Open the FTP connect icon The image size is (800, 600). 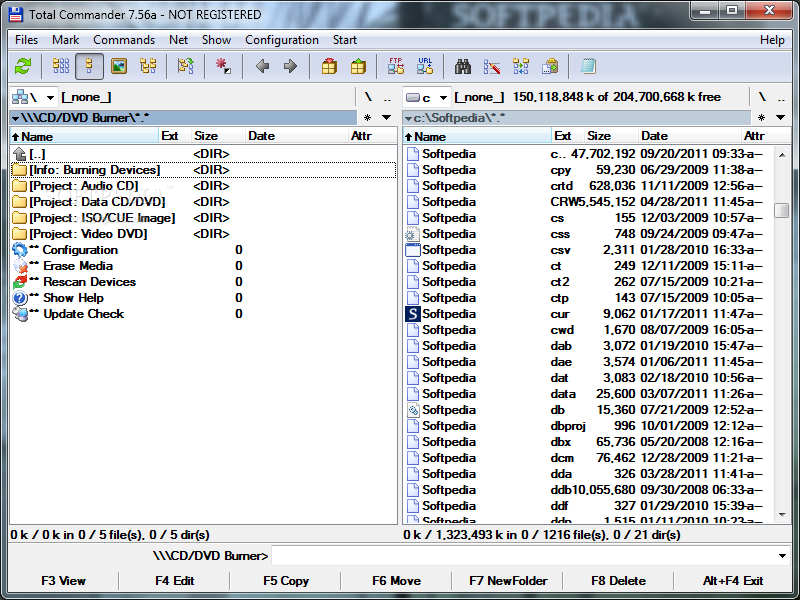(396, 66)
